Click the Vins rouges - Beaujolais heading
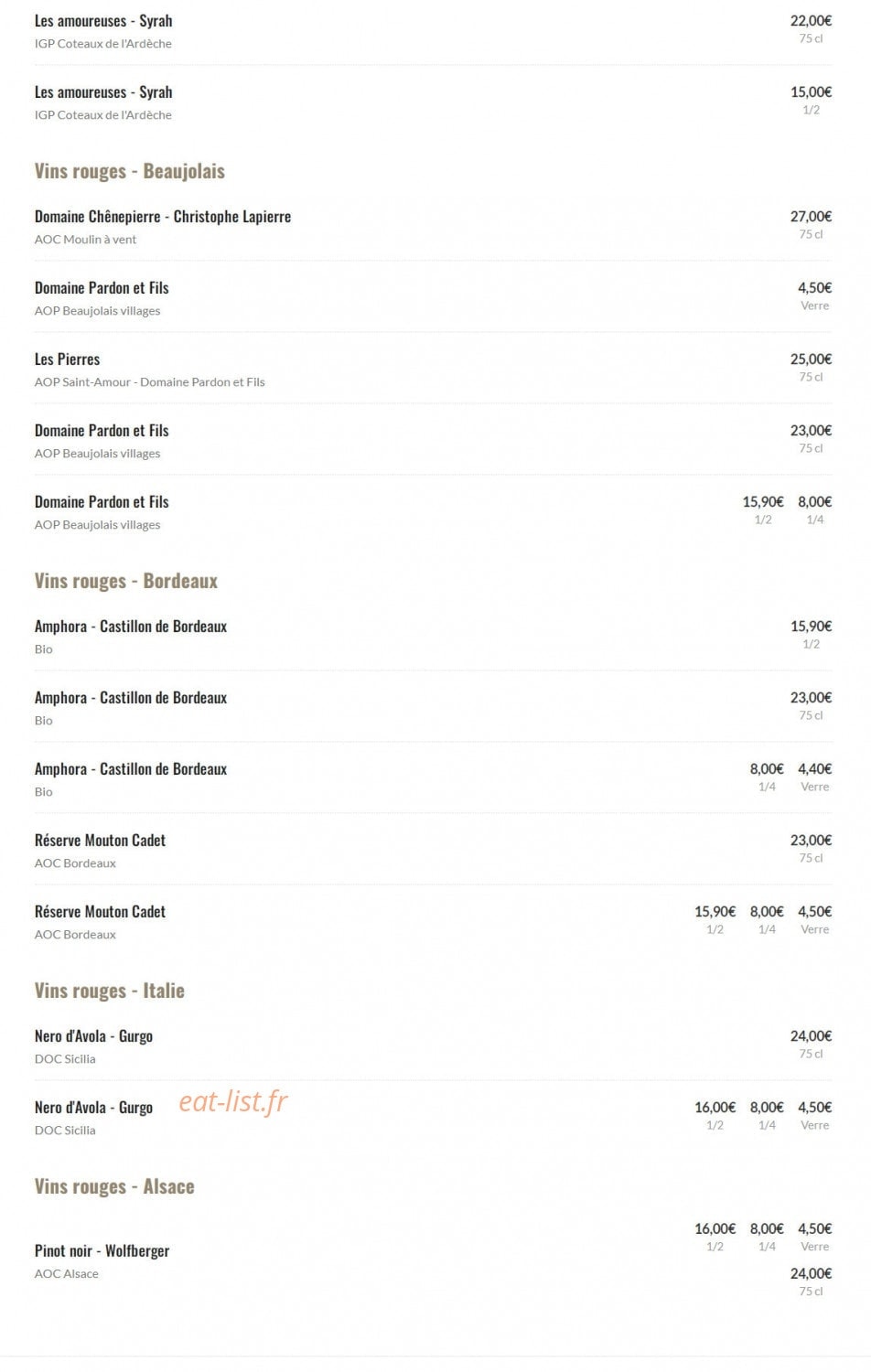Screen dimensions: 871x1372 (x=129, y=171)
